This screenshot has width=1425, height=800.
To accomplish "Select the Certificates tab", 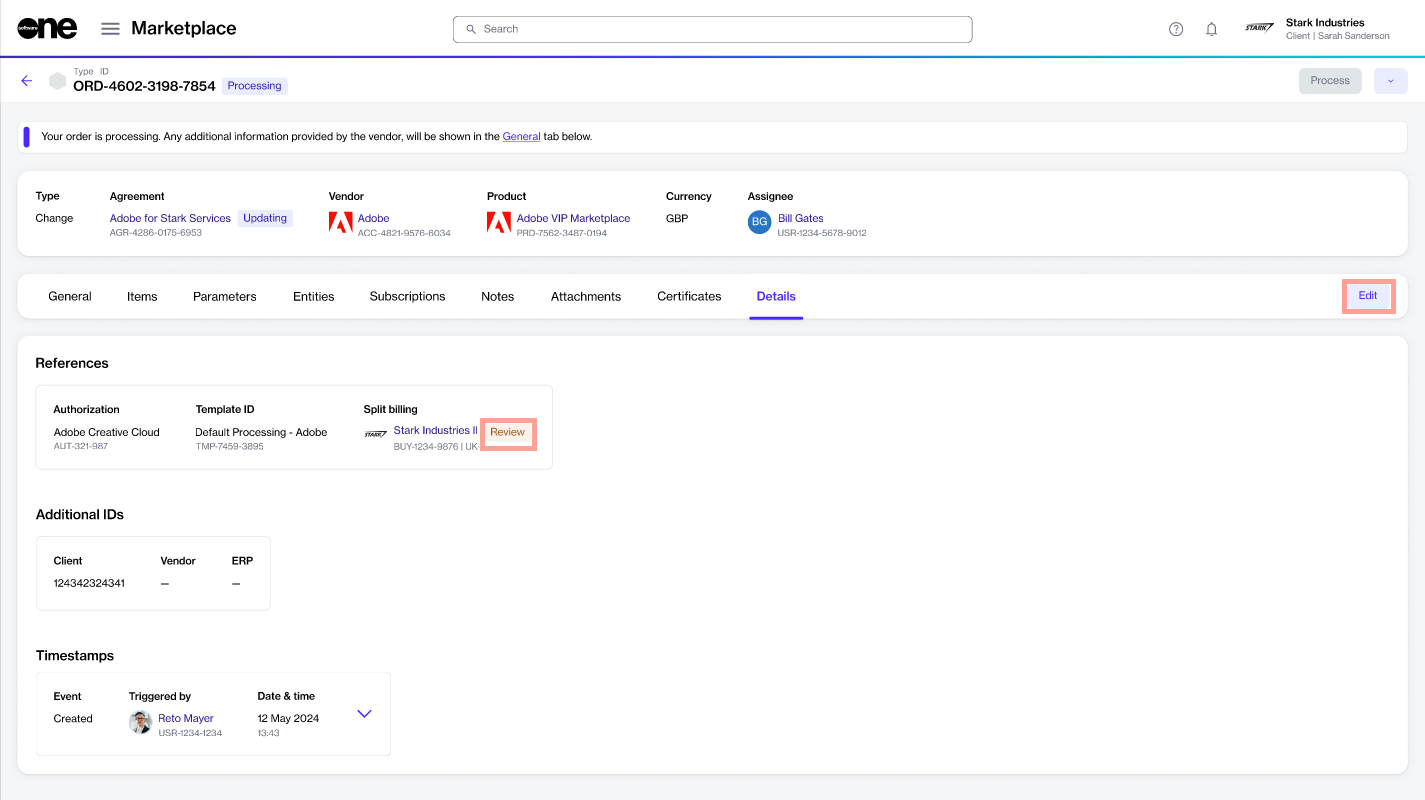I will pos(689,296).
